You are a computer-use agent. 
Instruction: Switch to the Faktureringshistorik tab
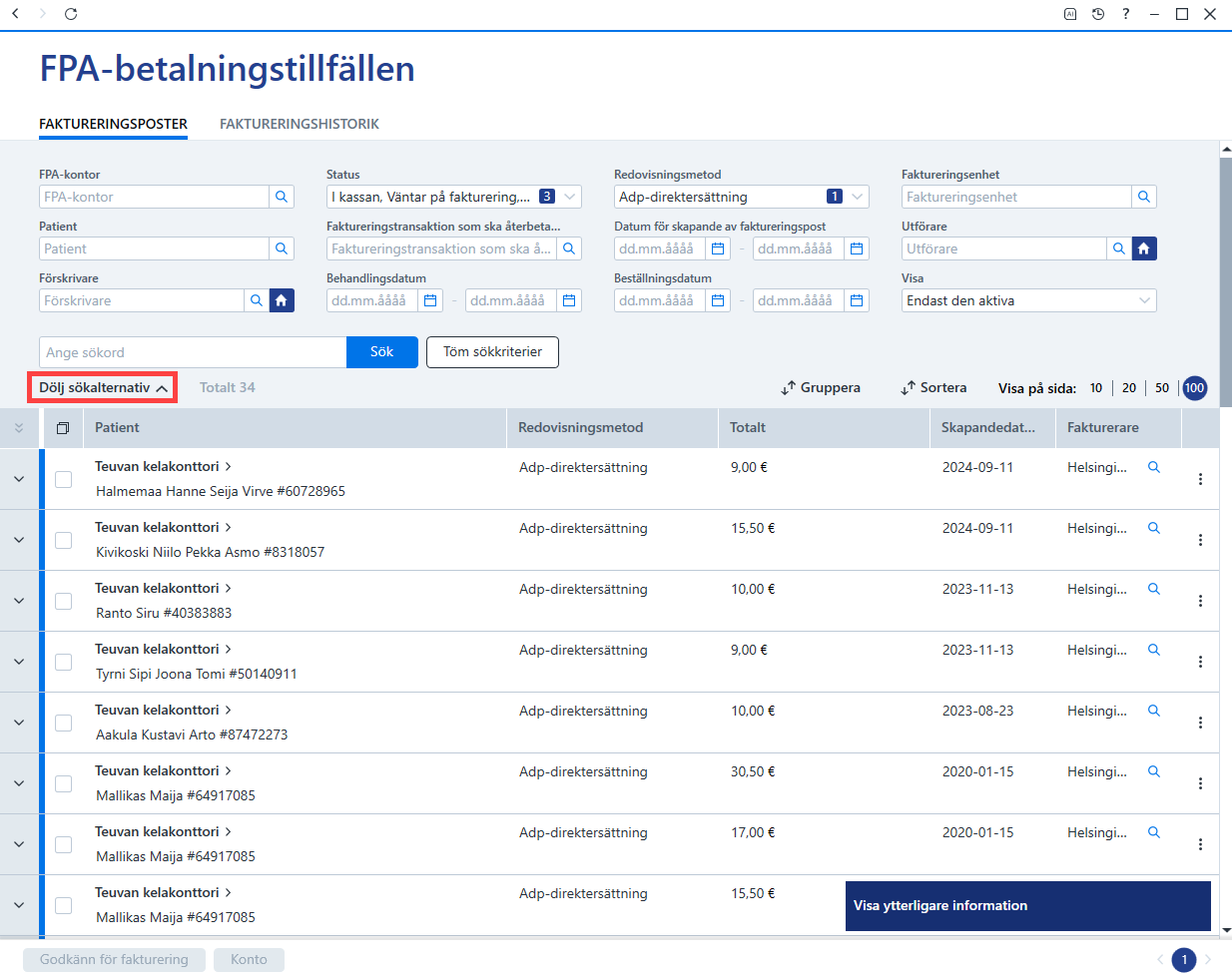tap(300, 124)
